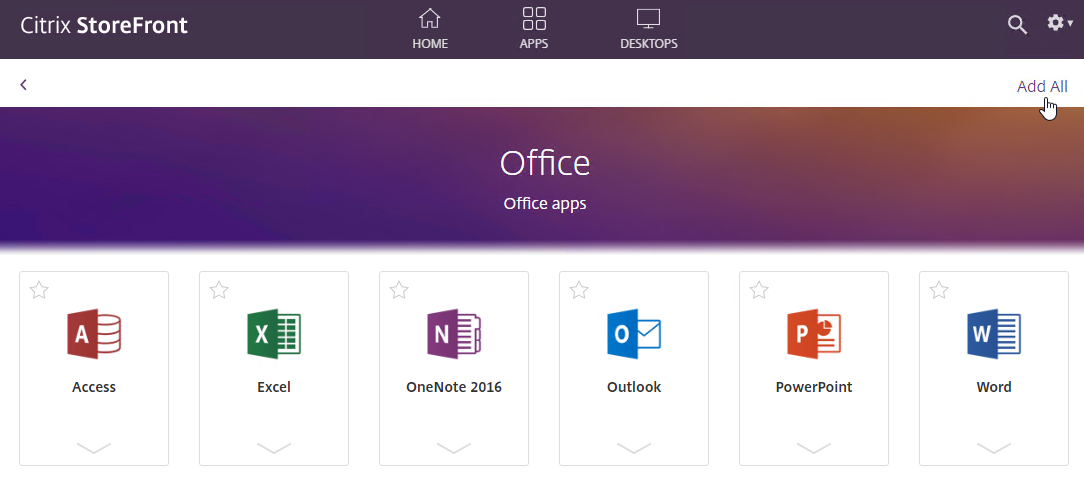Toggle the PowerPoint favorite star
Viewport: 1084px width, 482px height.
(759, 290)
